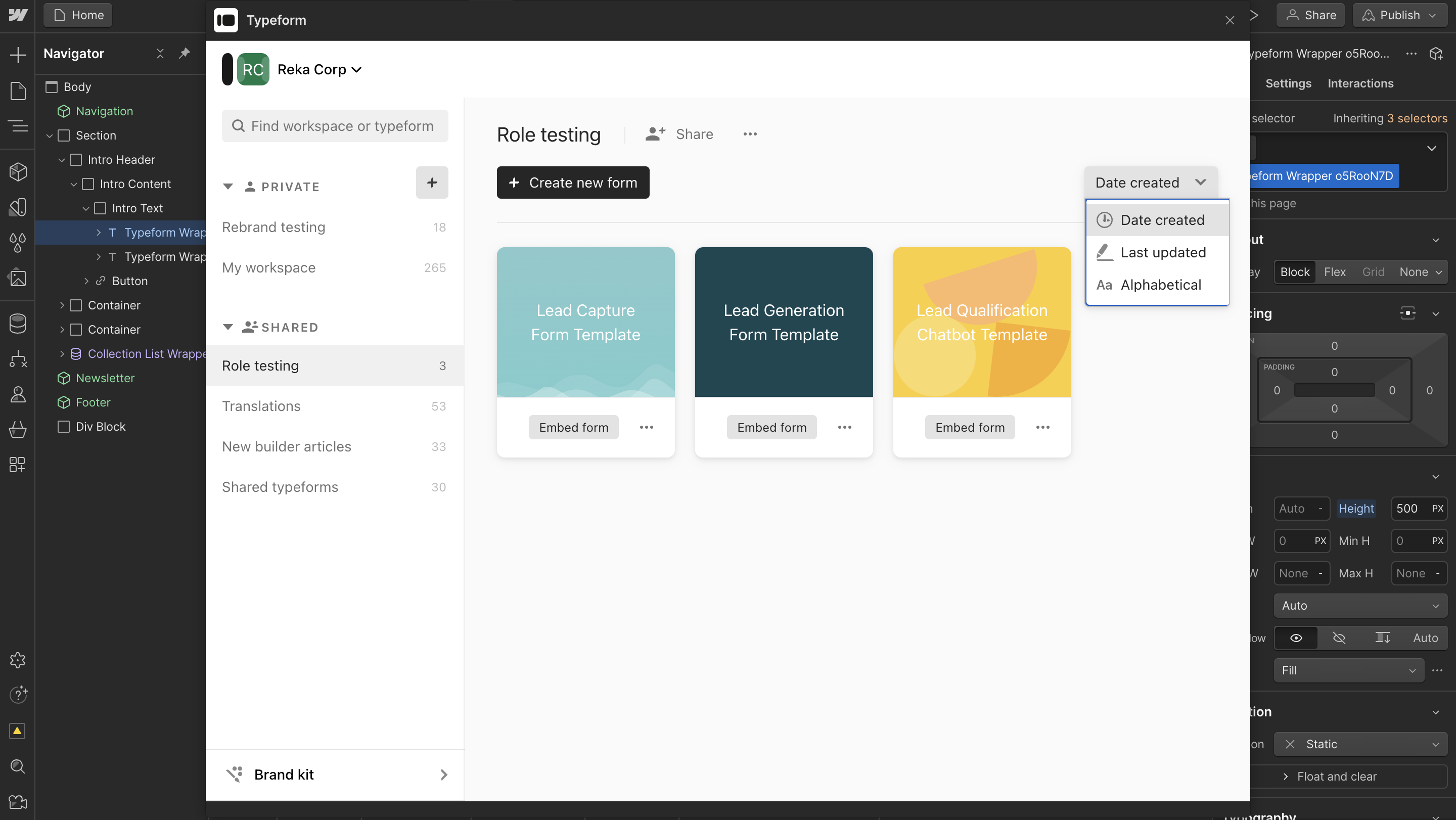The width and height of the screenshot is (1456, 820).
Task: Collapse the Section tree item
Action: [x=49, y=135]
